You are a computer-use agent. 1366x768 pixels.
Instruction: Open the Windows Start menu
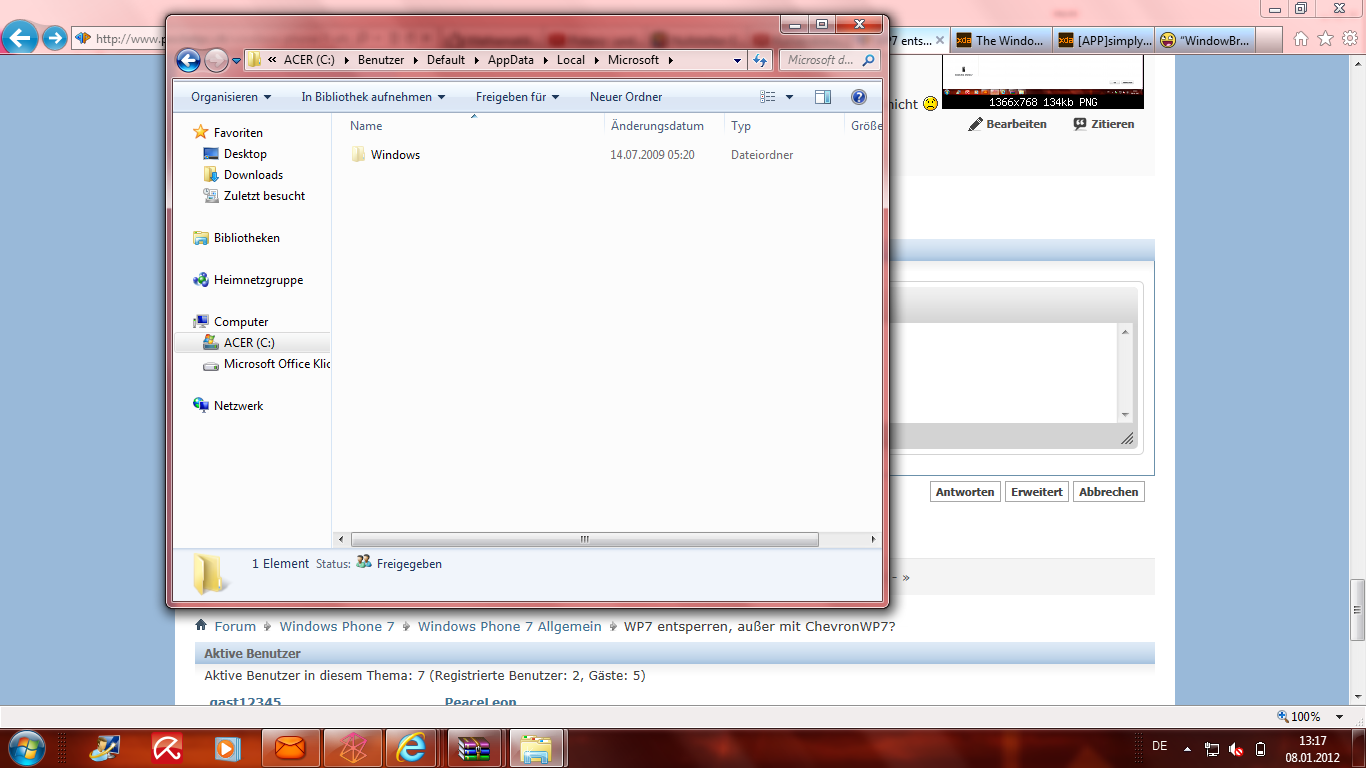pos(26,747)
